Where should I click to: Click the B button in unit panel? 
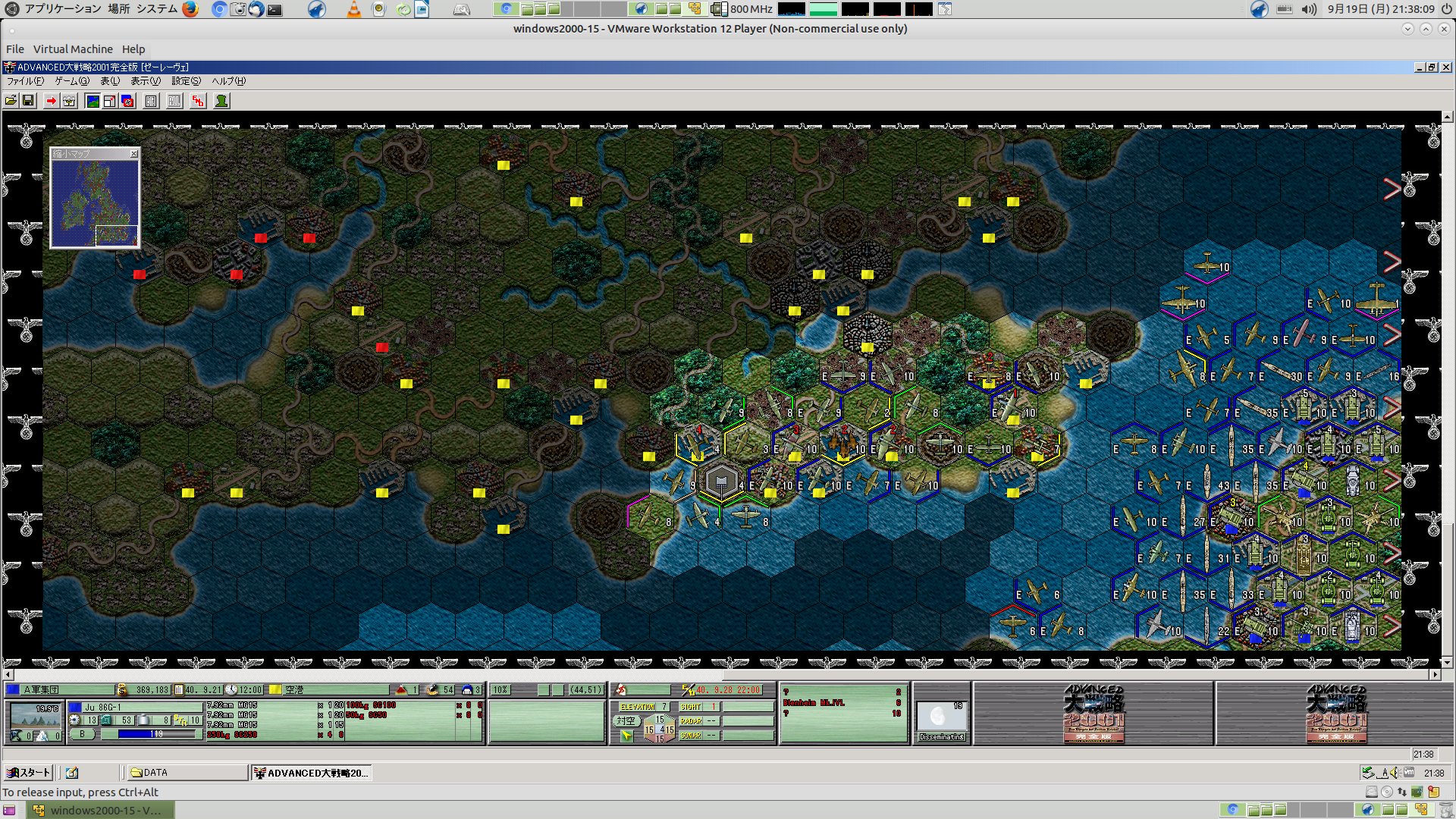point(82,734)
